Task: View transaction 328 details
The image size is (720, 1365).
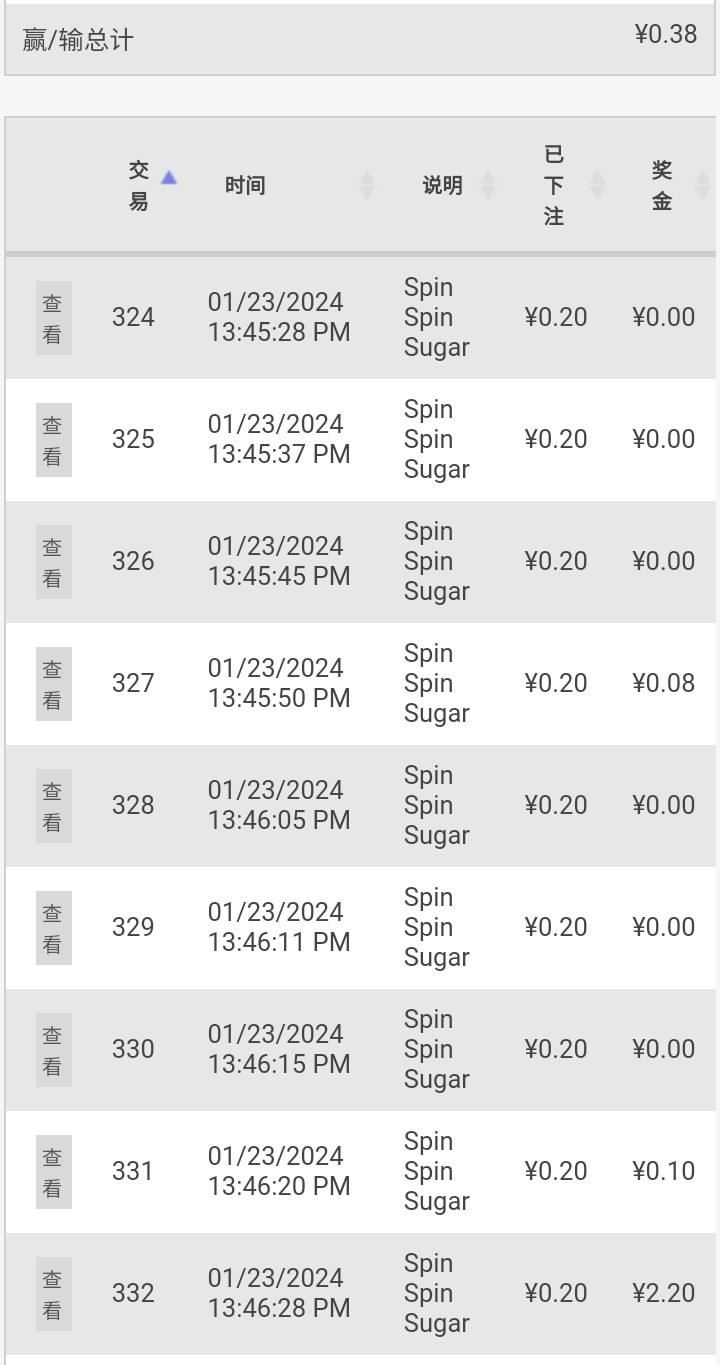Action: point(53,806)
